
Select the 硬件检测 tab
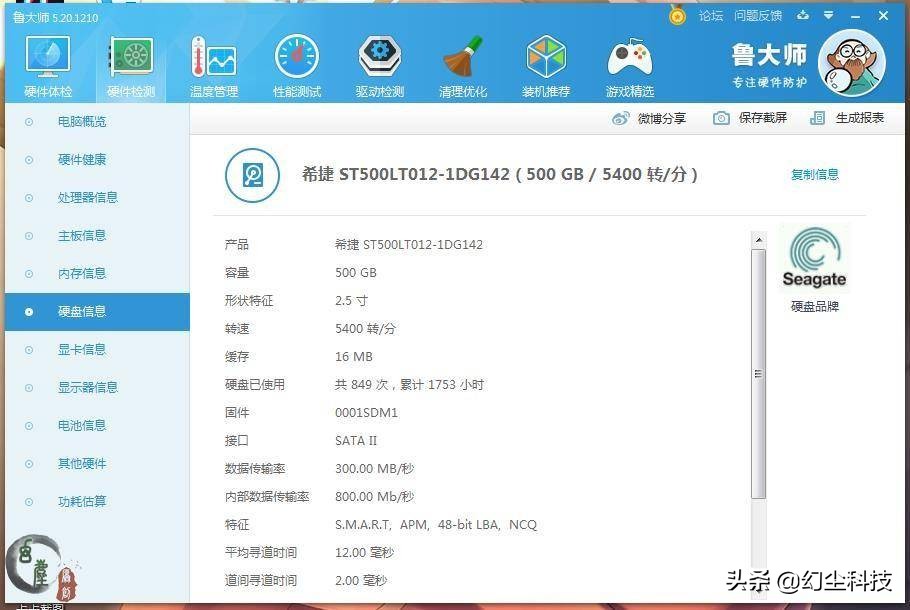(x=129, y=58)
